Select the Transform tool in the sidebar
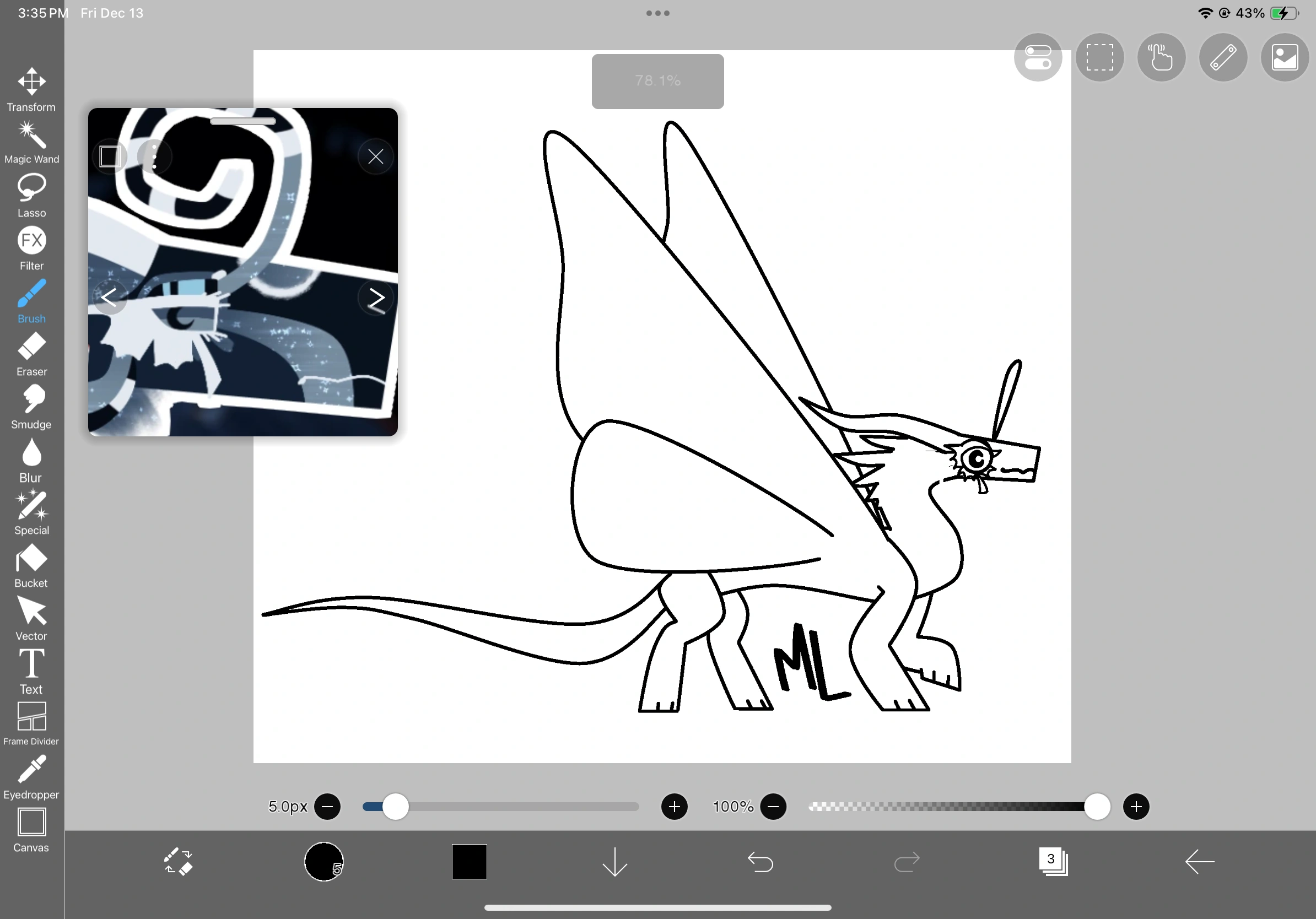Image resolution: width=1316 pixels, height=919 pixels. click(31, 87)
